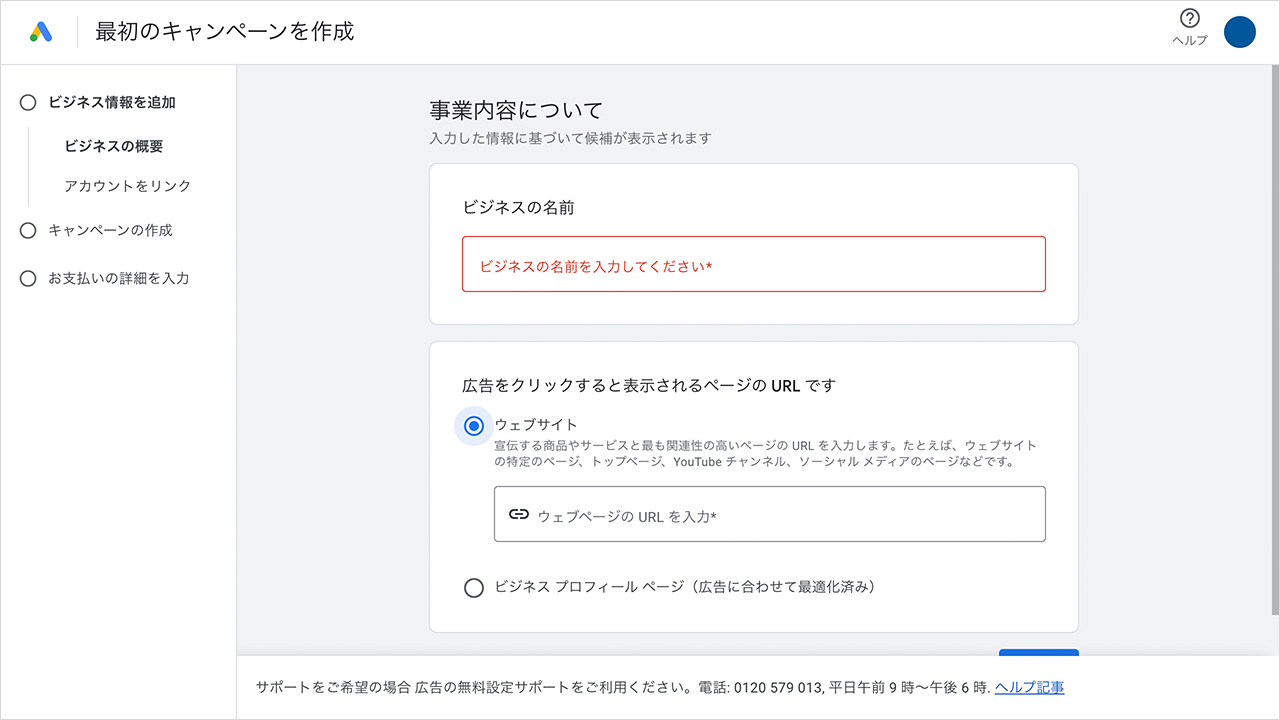Click the ビジネスの名前 label

pyautogui.click(x=518, y=208)
